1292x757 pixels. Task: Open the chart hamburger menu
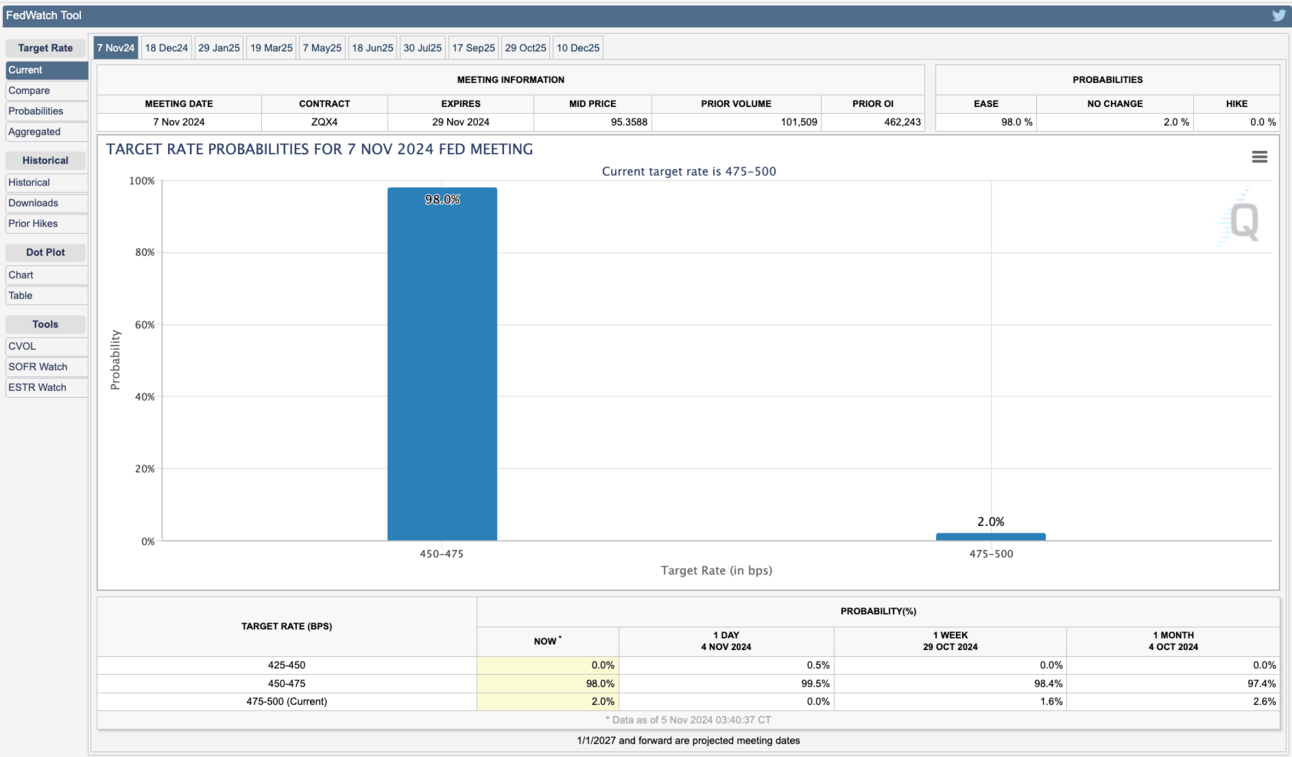pos(1259,157)
